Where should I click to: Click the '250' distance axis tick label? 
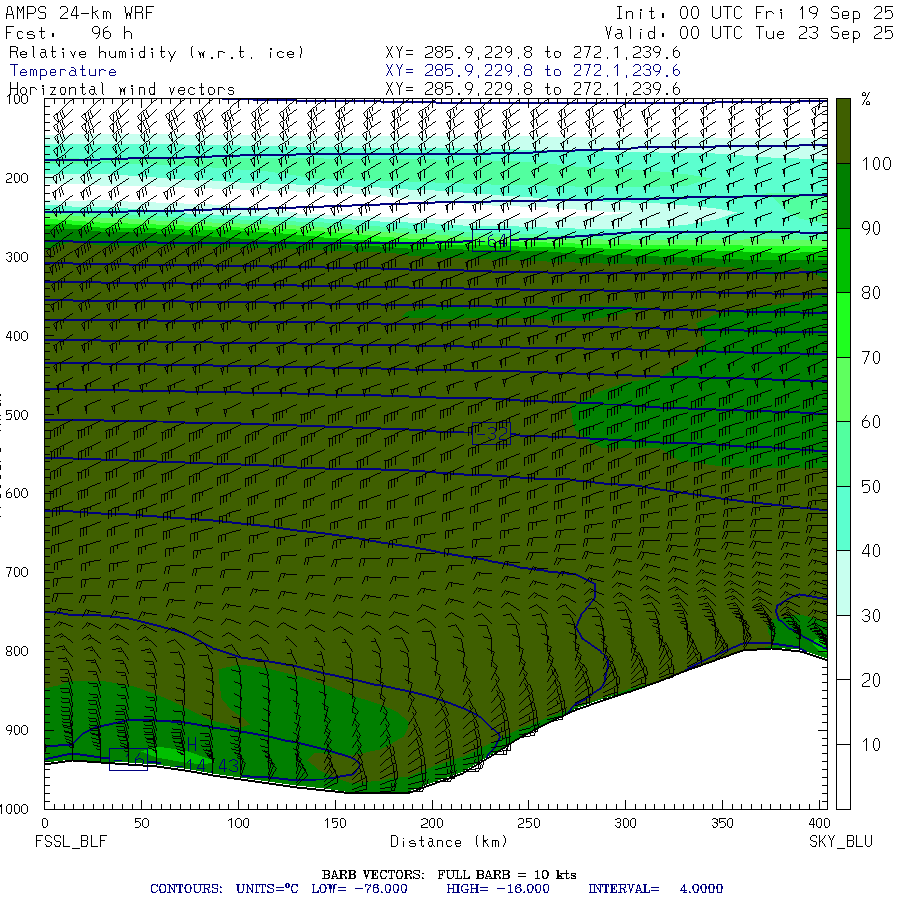[528, 823]
